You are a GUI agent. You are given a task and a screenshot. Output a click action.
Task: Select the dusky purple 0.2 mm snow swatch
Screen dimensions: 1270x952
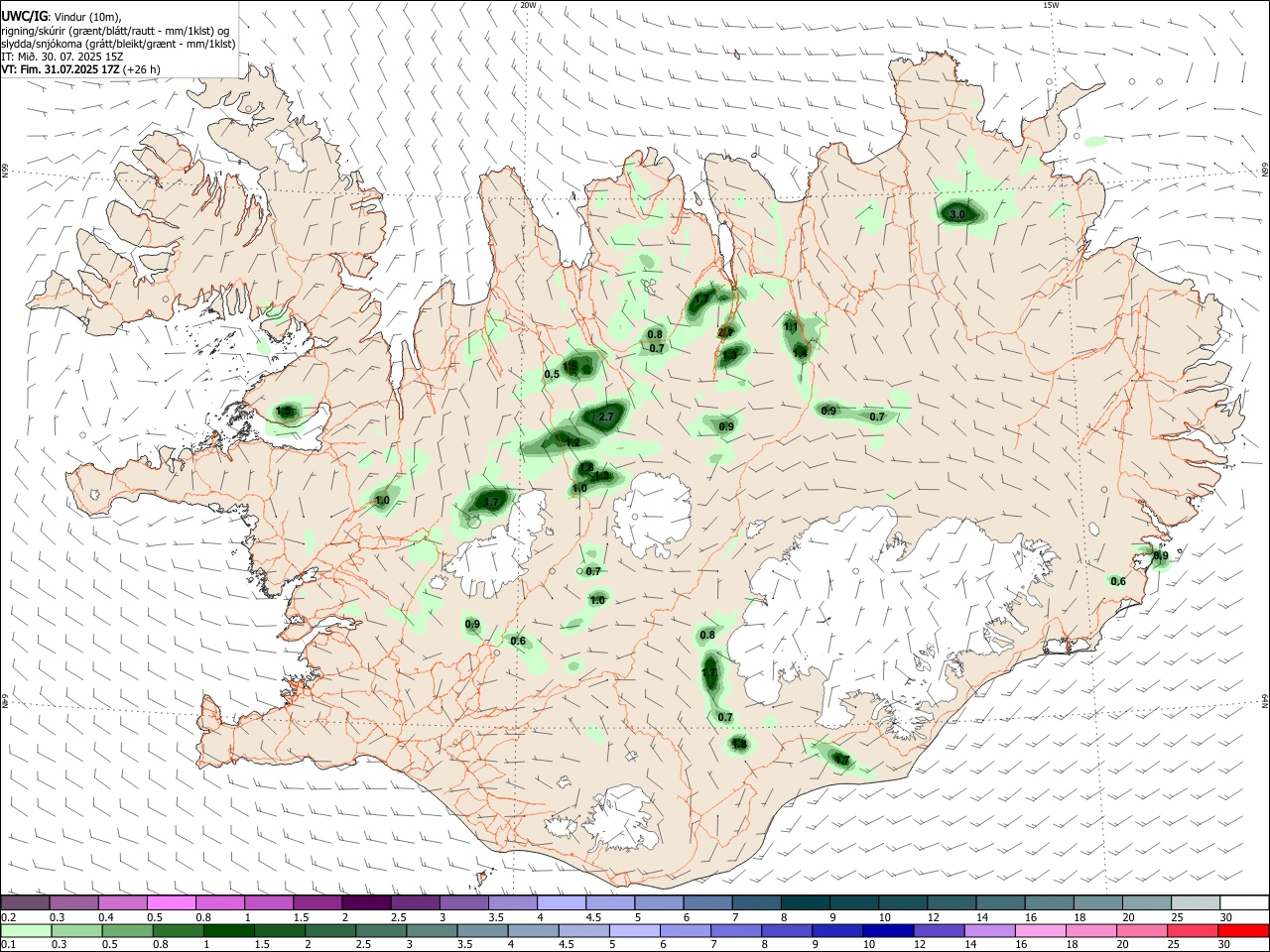click(25, 903)
